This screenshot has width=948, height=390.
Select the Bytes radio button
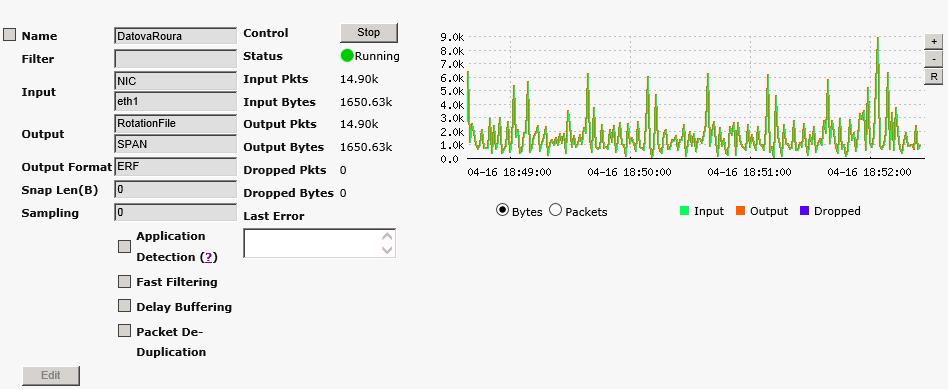[x=502, y=210]
